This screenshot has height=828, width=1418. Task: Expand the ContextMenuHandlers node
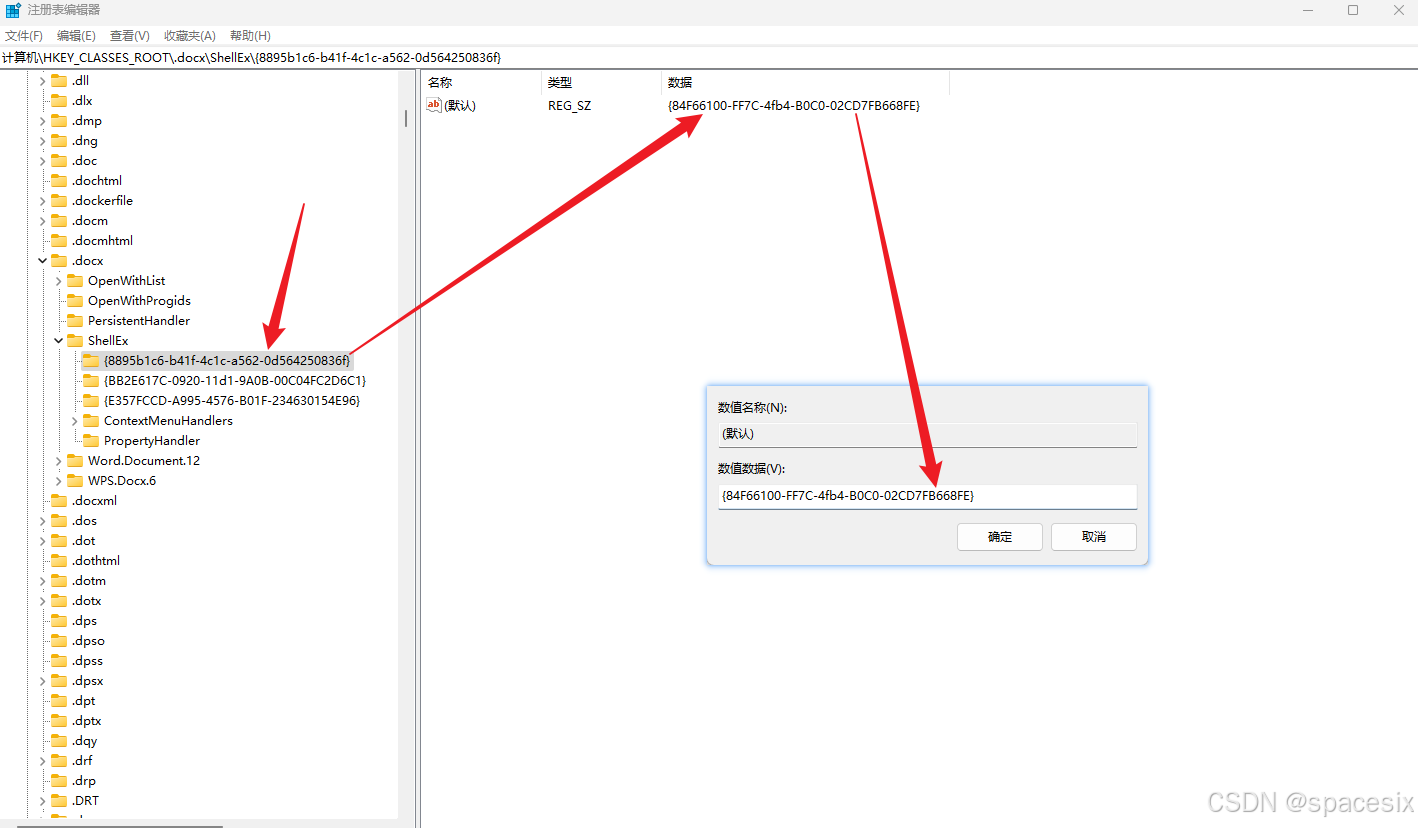75,421
